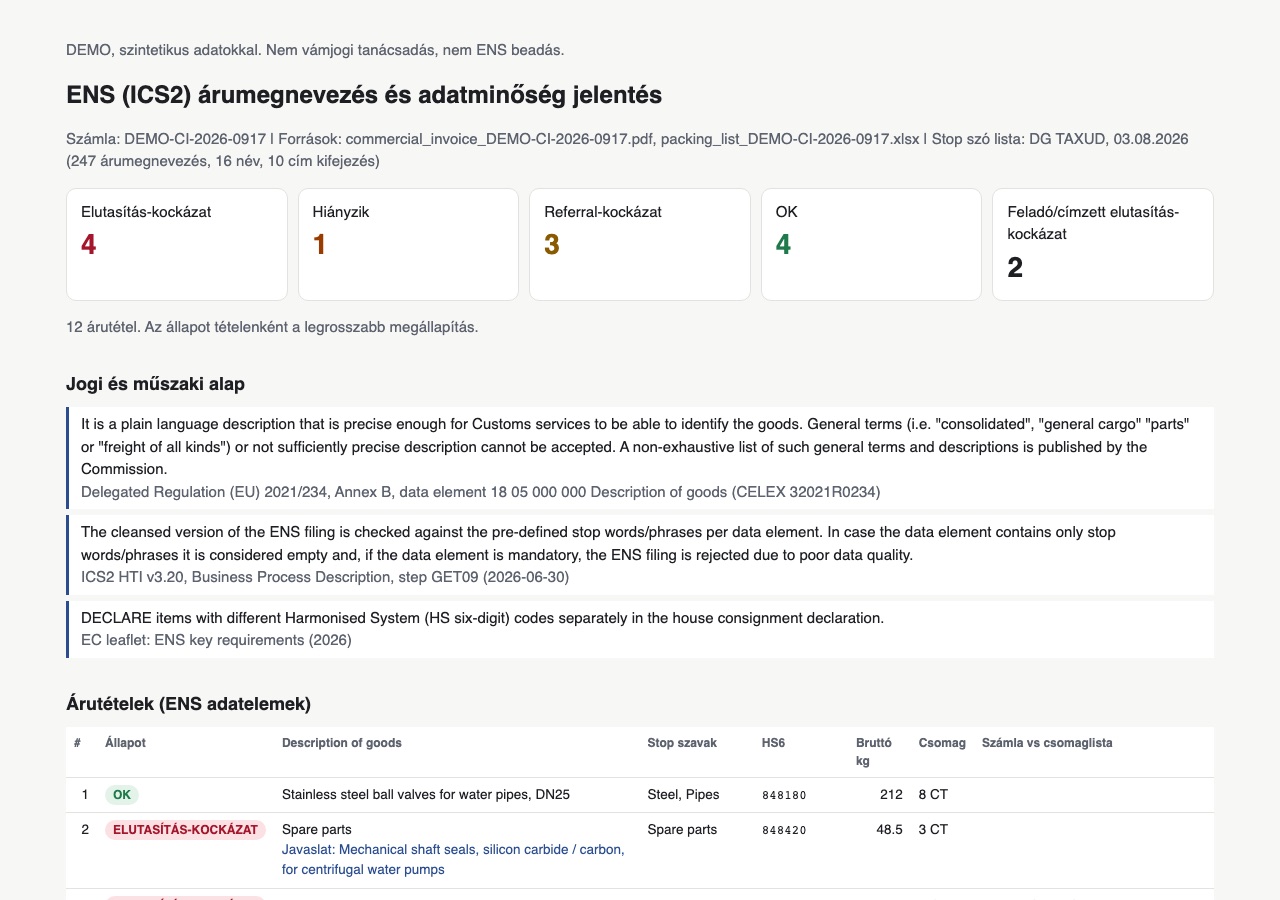Screen dimensions: 1280x900
Task: Click the "Description of goods" column header
Action: pyautogui.click(x=342, y=743)
